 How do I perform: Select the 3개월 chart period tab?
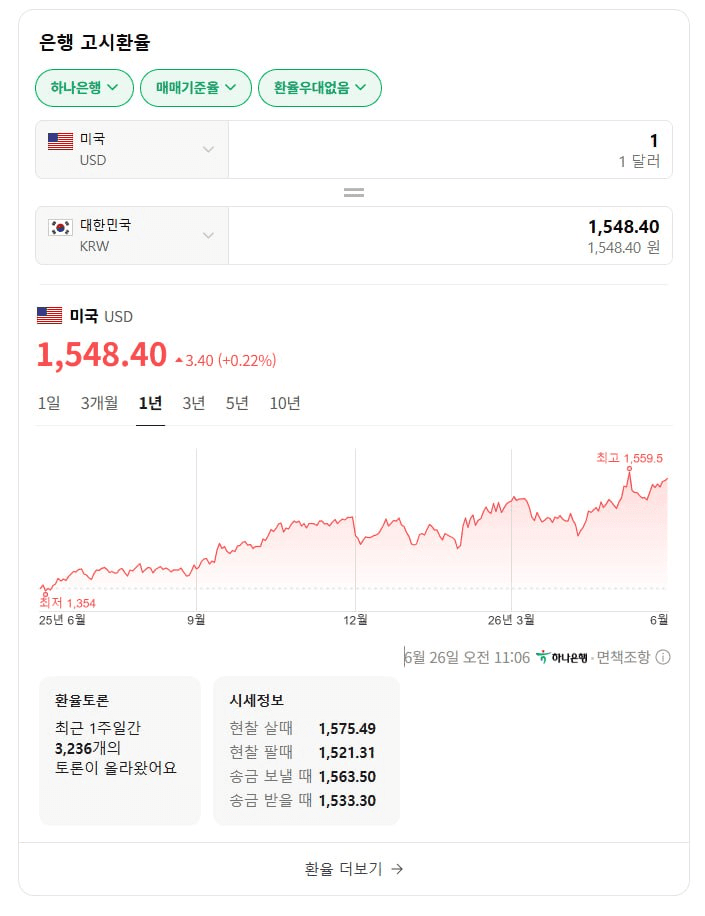point(99,403)
